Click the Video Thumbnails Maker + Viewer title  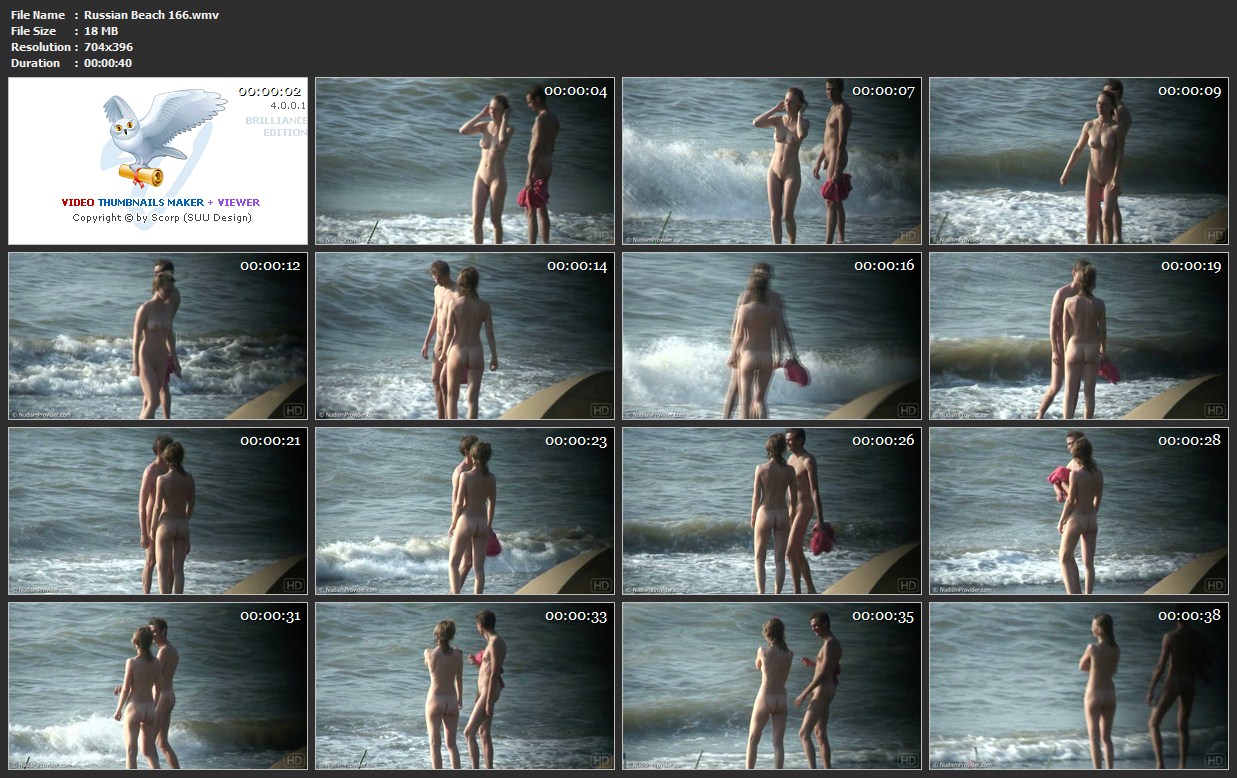point(160,202)
